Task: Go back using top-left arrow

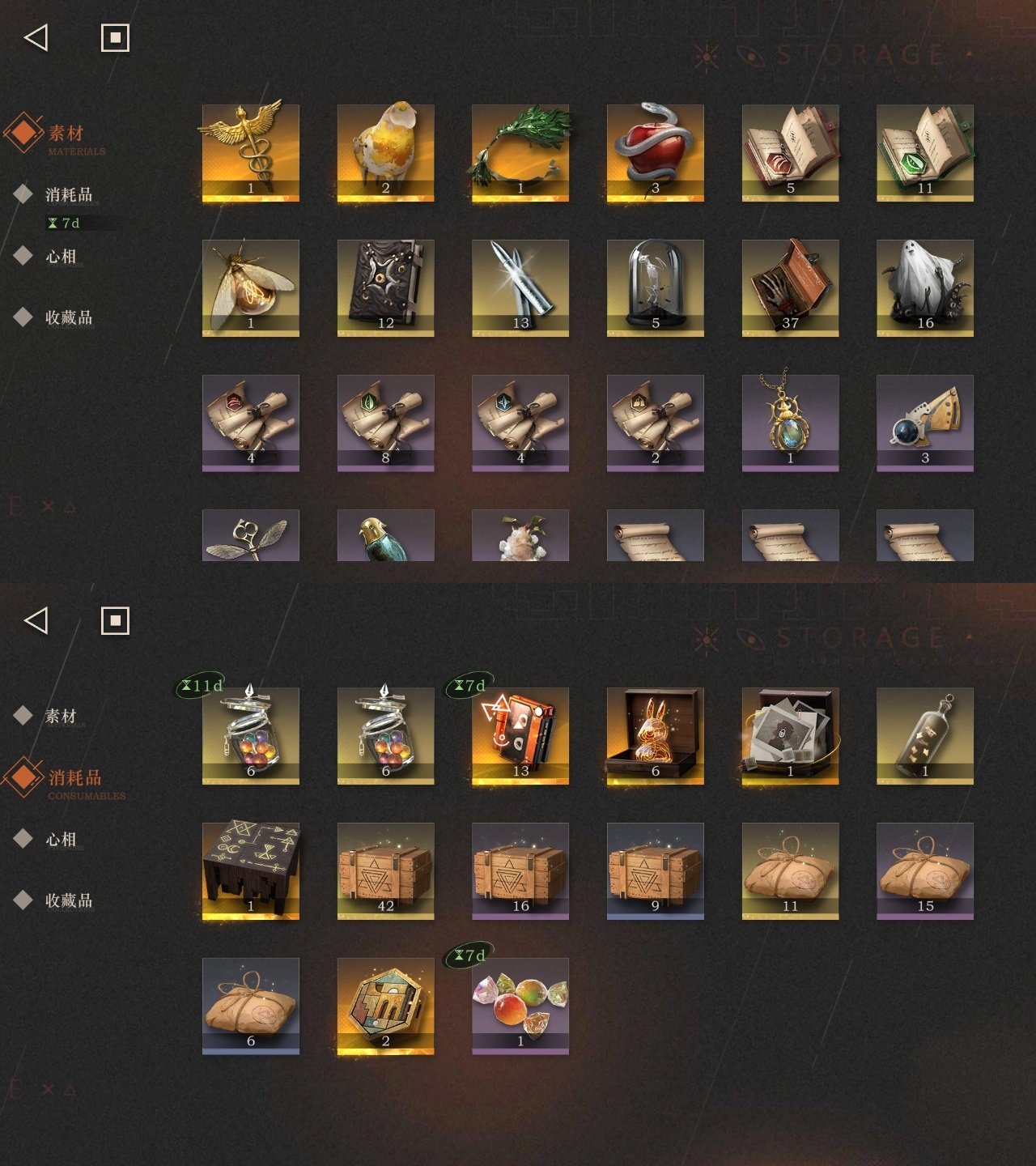Action: pos(36,37)
